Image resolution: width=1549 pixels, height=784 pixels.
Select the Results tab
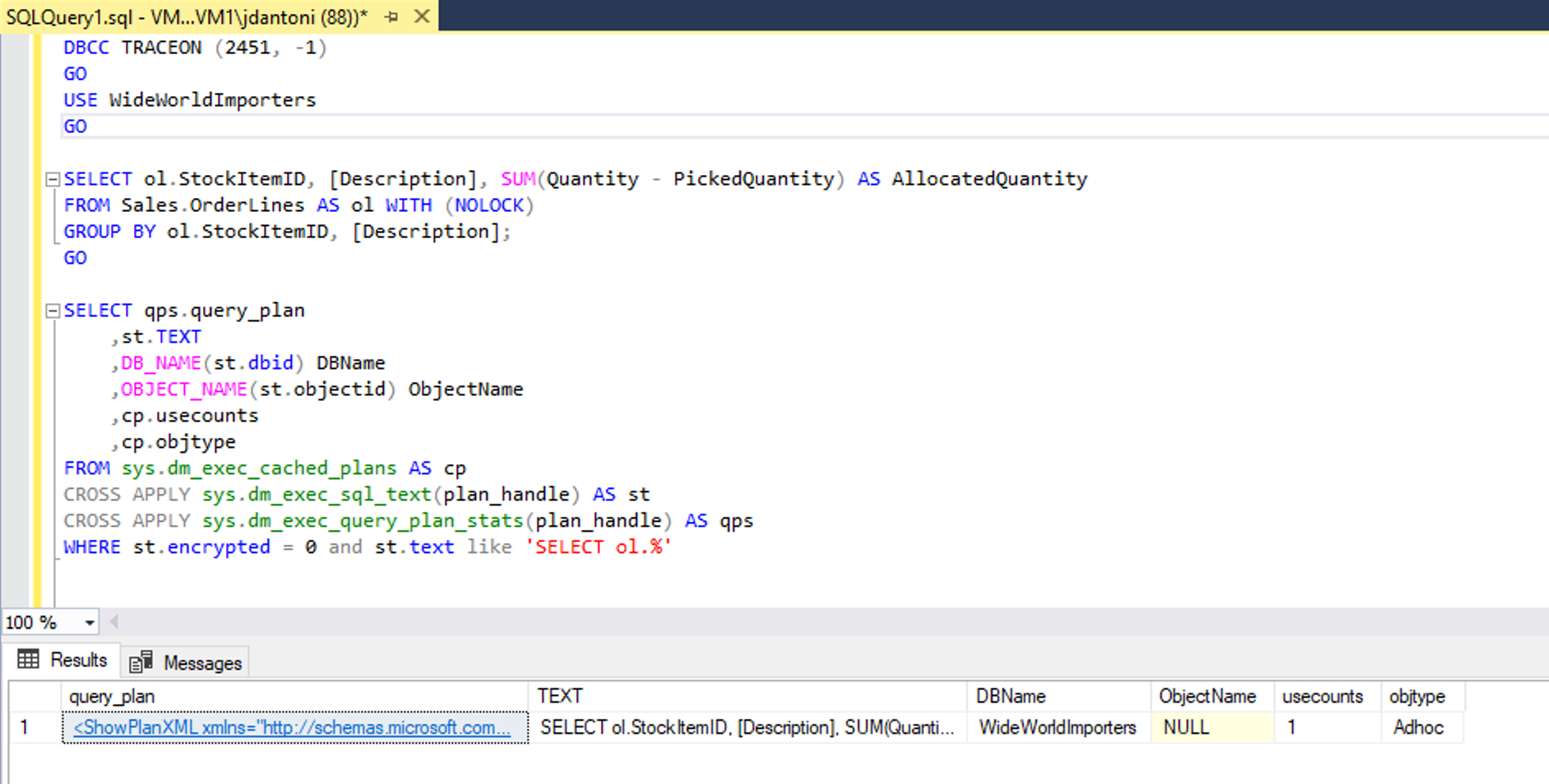[x=78, y=659]
